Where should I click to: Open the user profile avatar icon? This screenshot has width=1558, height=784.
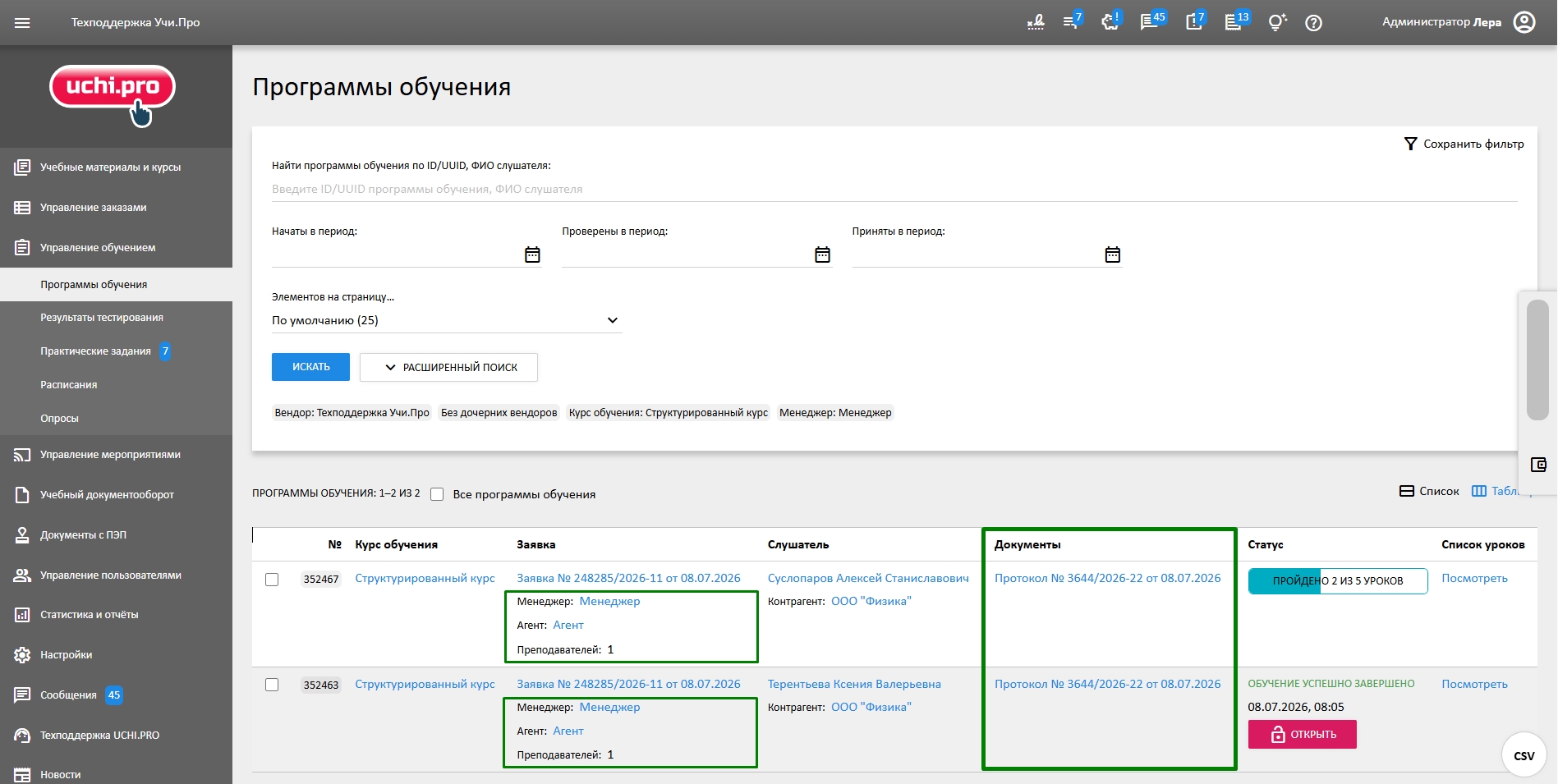[1524, 22]
